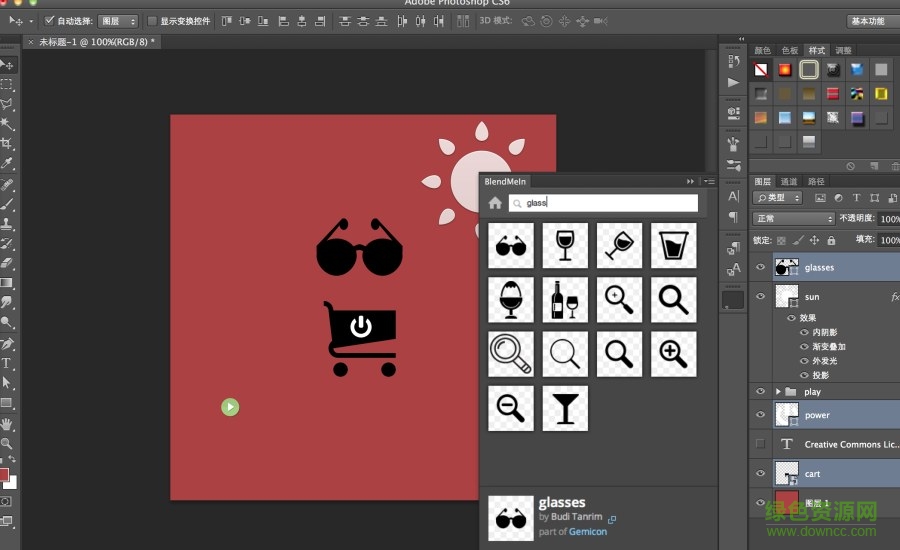Choose the zoom-out magnifier icon in BlendMeIn
The width and height of the screenshot is (900, 550).
(x=510, y=408)
